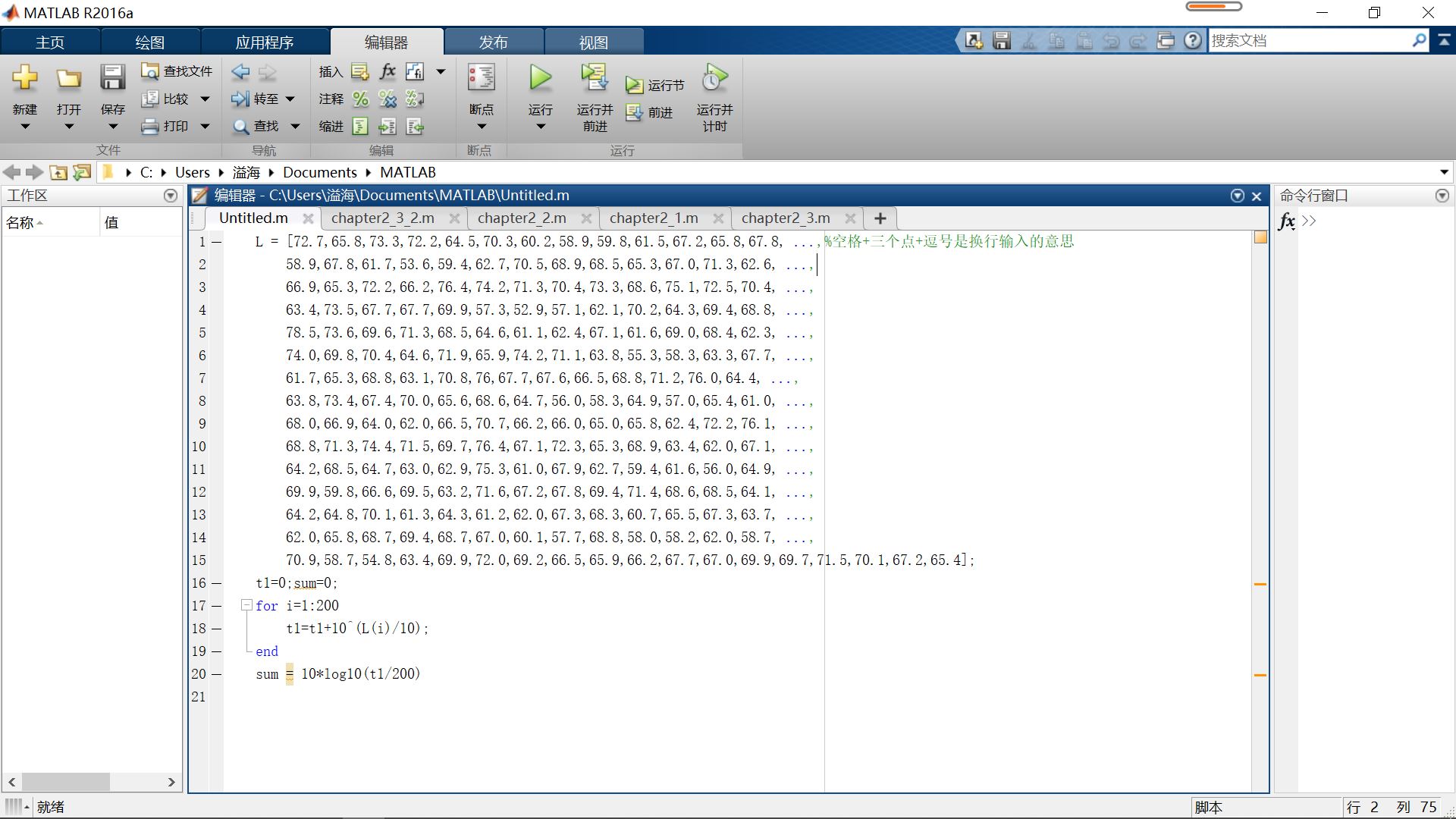Viewport: 1456px width, 819px height.
Task: Click the smart indent (缩进) icon
Action: 361,127
